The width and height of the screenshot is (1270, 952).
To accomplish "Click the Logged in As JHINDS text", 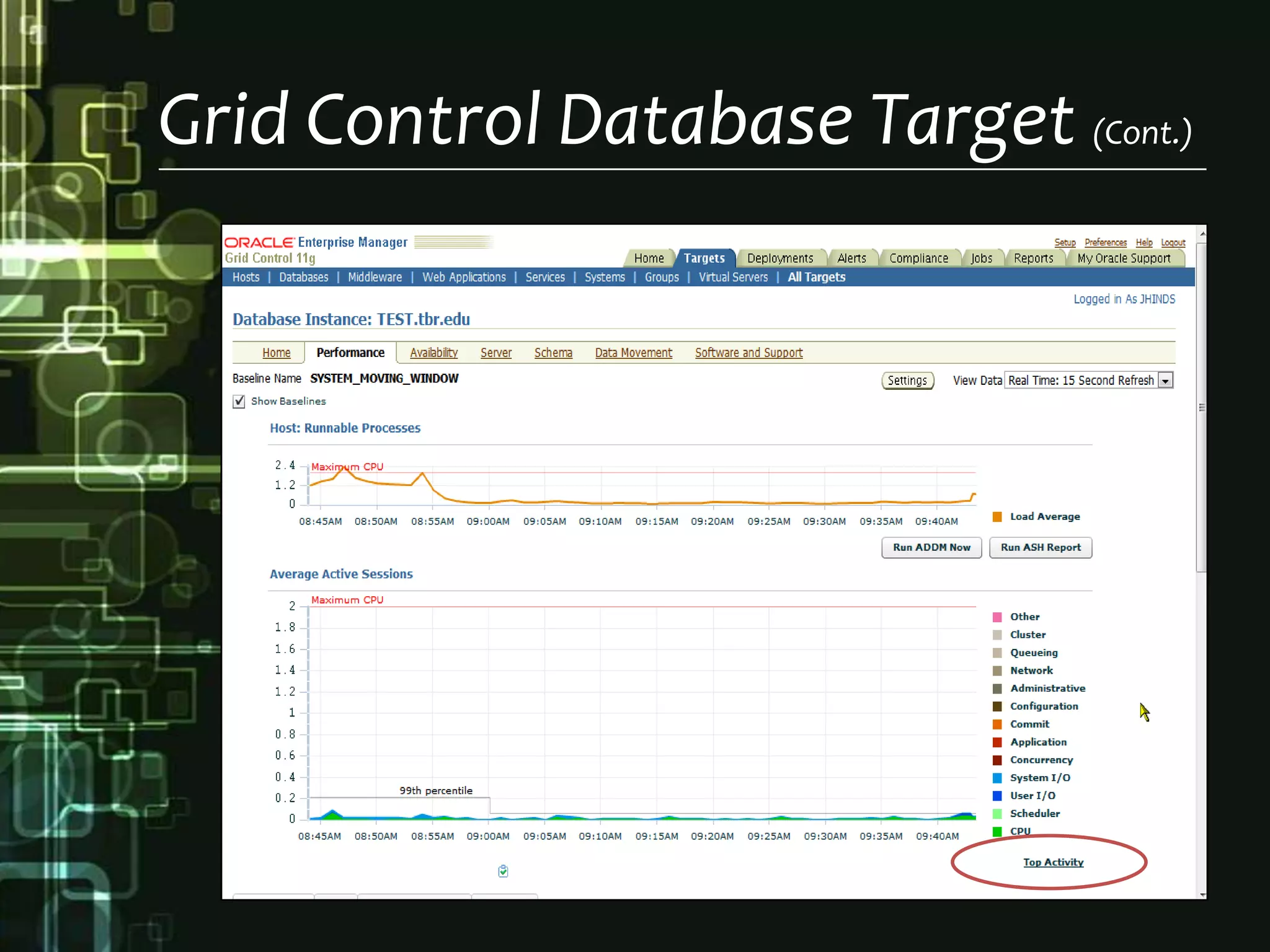I will click(1124, 299).
